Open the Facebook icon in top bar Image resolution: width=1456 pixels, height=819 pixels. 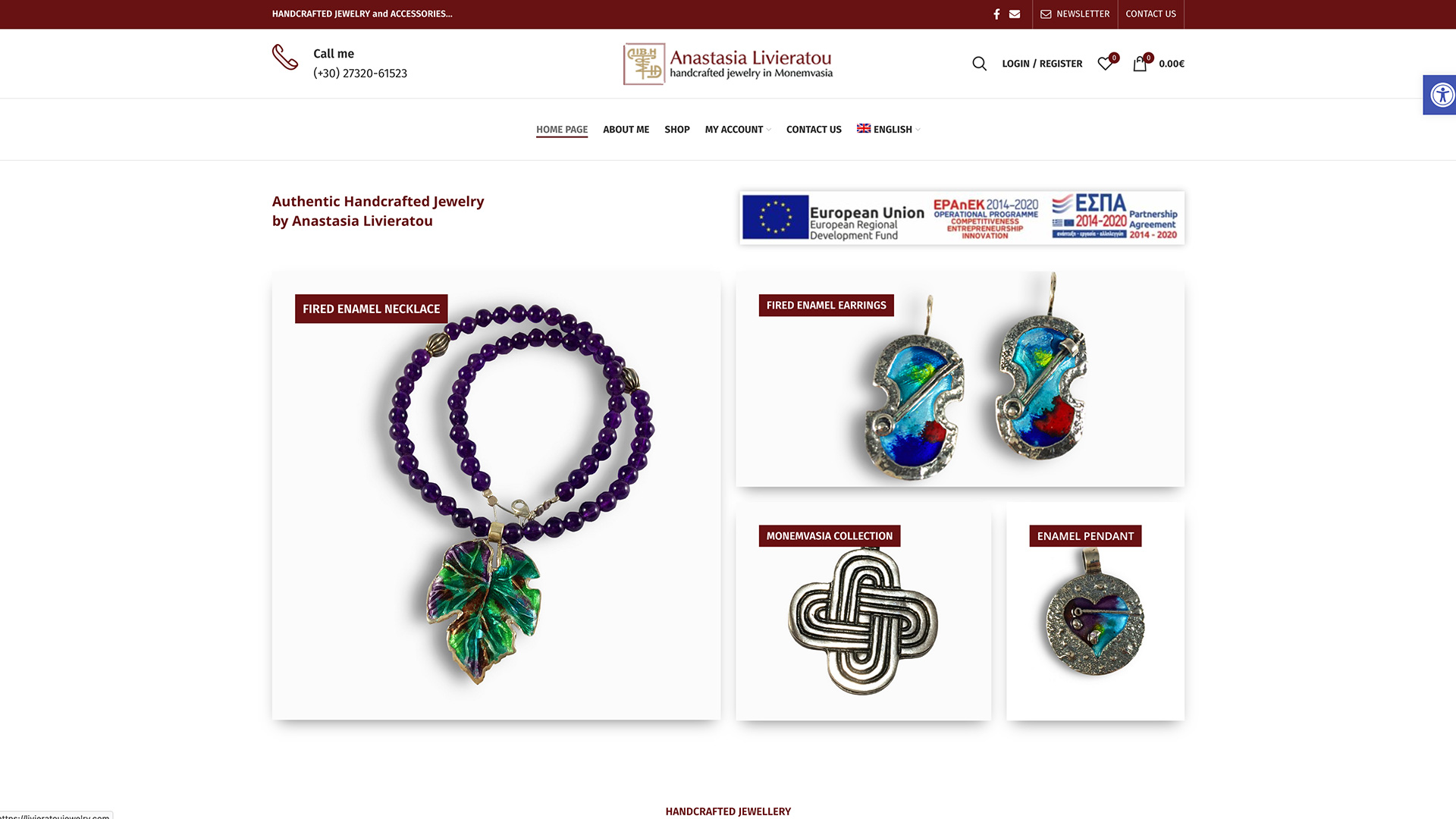pyautogui.click(x=996, y=14)
